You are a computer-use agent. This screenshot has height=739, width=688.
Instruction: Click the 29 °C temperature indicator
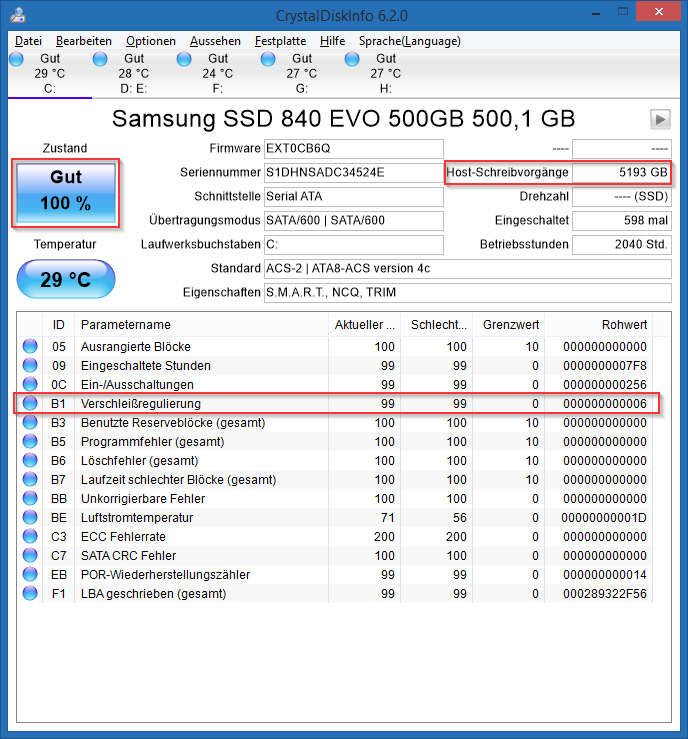[66, 279]
